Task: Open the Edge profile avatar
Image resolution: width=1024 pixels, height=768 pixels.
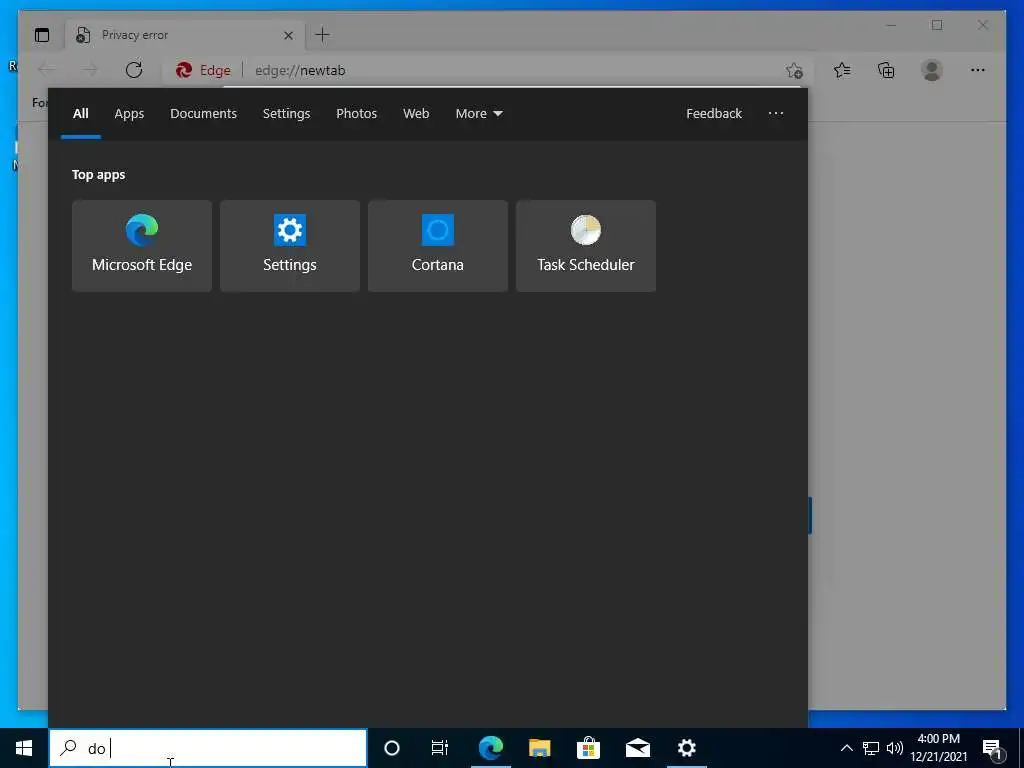Action: point(932,70)
